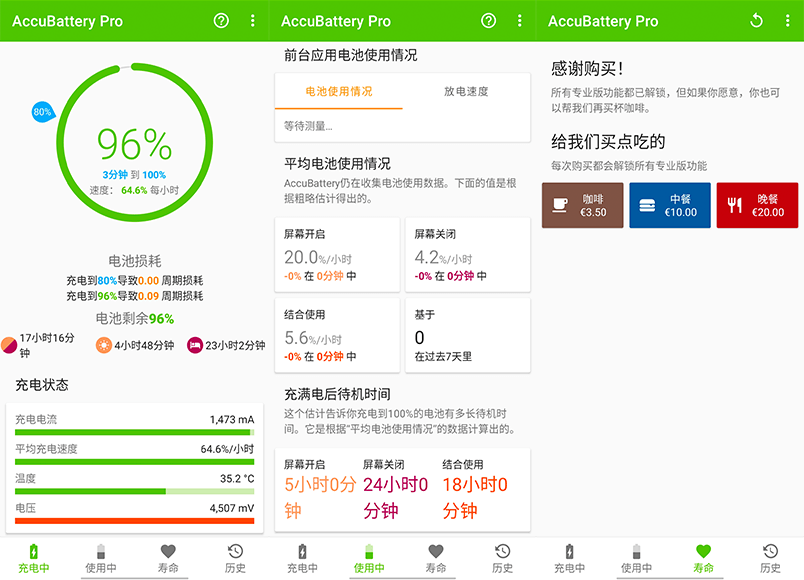Tap the 前台应用电池使用情况 heading

[351, 55]
